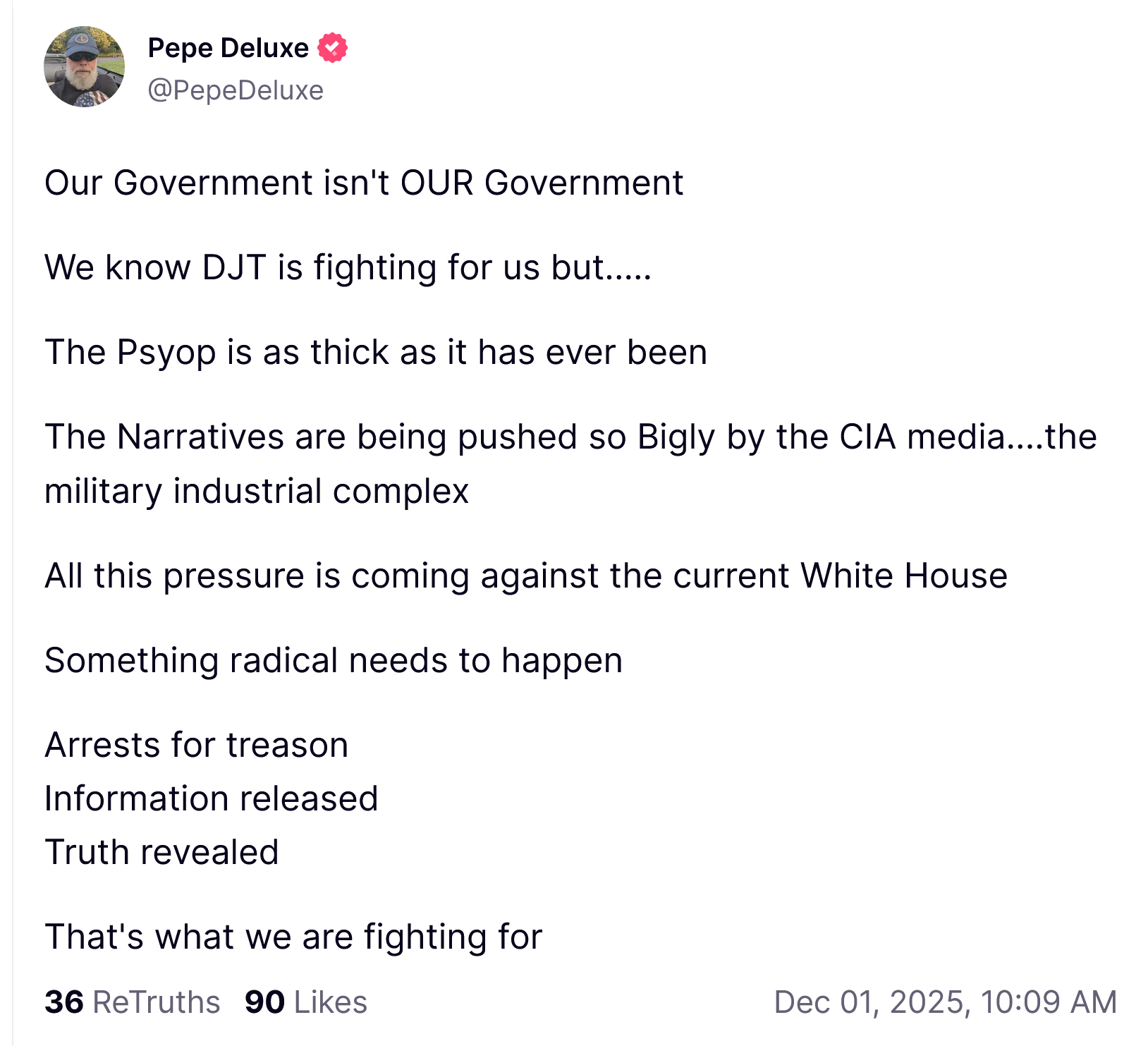Click the Pepe Deluxe display name
The image size is (1148, 1046).
[228, 48]
